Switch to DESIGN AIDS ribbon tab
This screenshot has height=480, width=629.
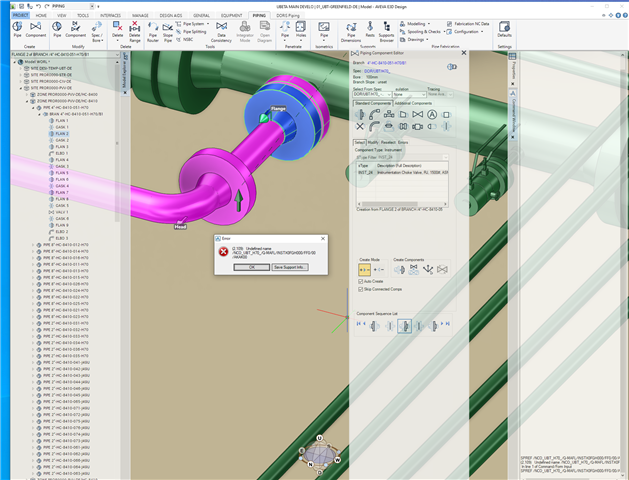pyautogui.click(x=171, y=15)
